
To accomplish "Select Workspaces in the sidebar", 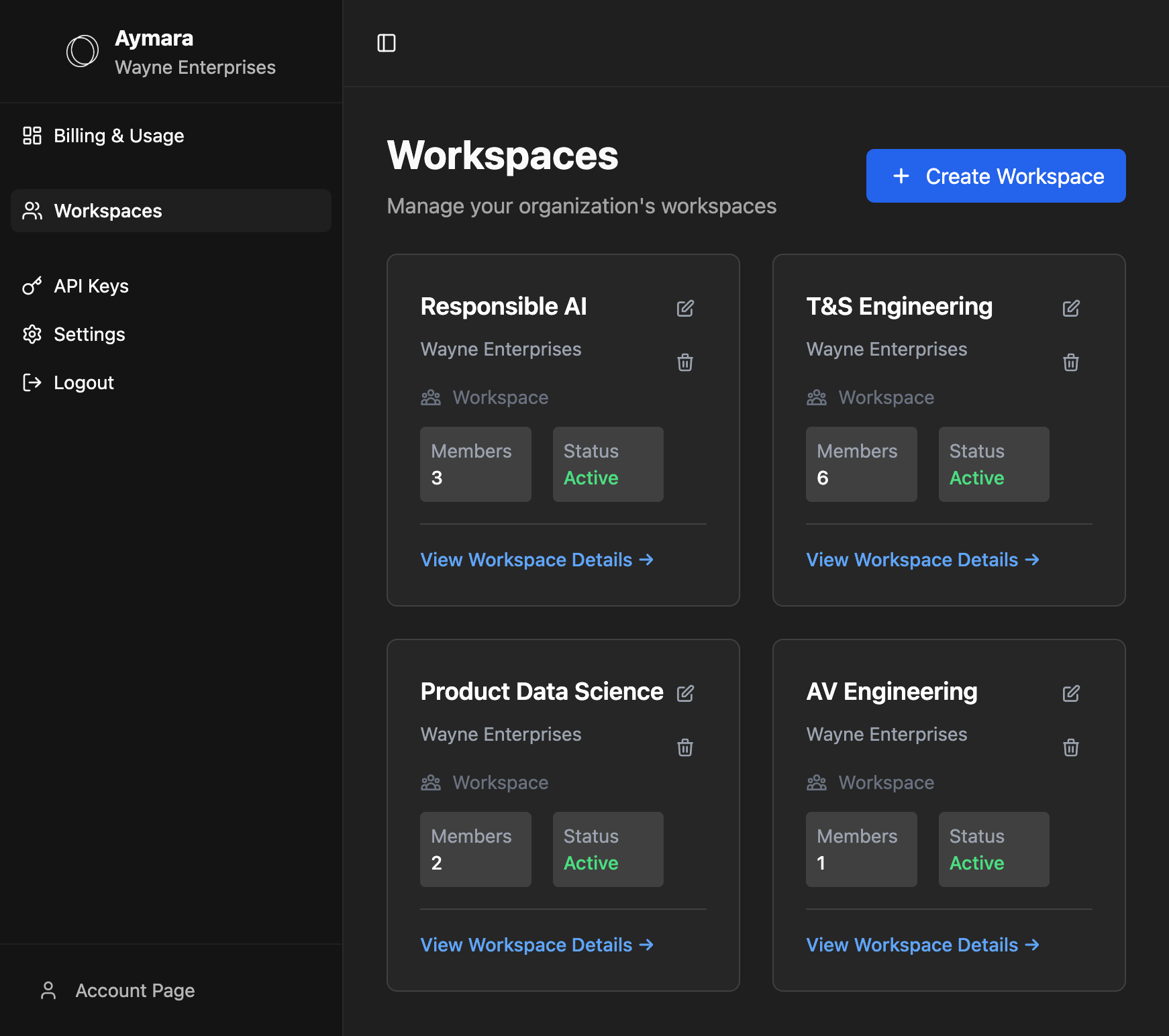I will 171,211.
